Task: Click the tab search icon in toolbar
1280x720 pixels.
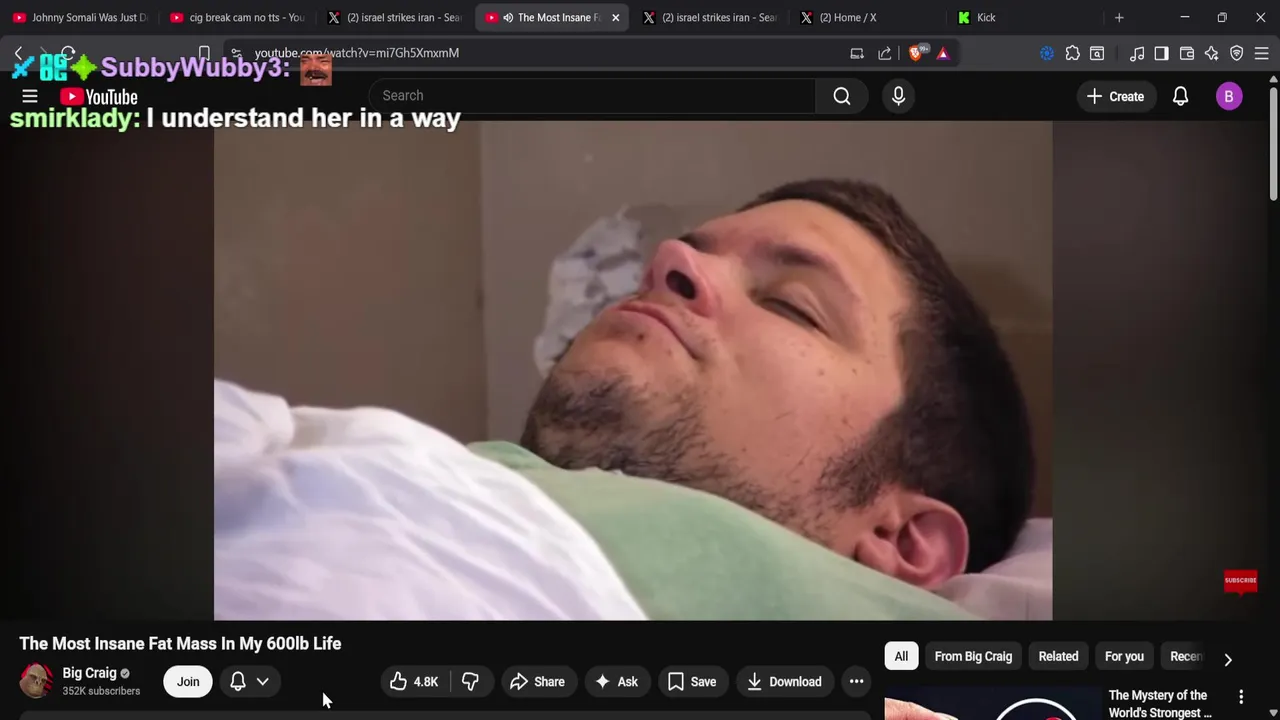Action: click(x=1097, y=53)
